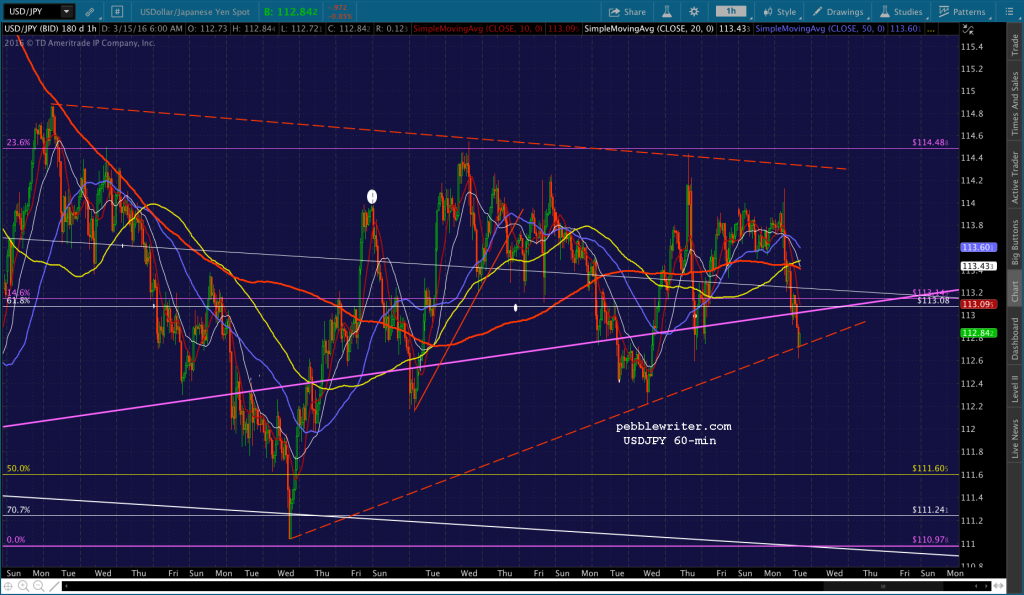The image size is (1024, 595).
Task: Open the Patterns menu
Action: [962, 12]
